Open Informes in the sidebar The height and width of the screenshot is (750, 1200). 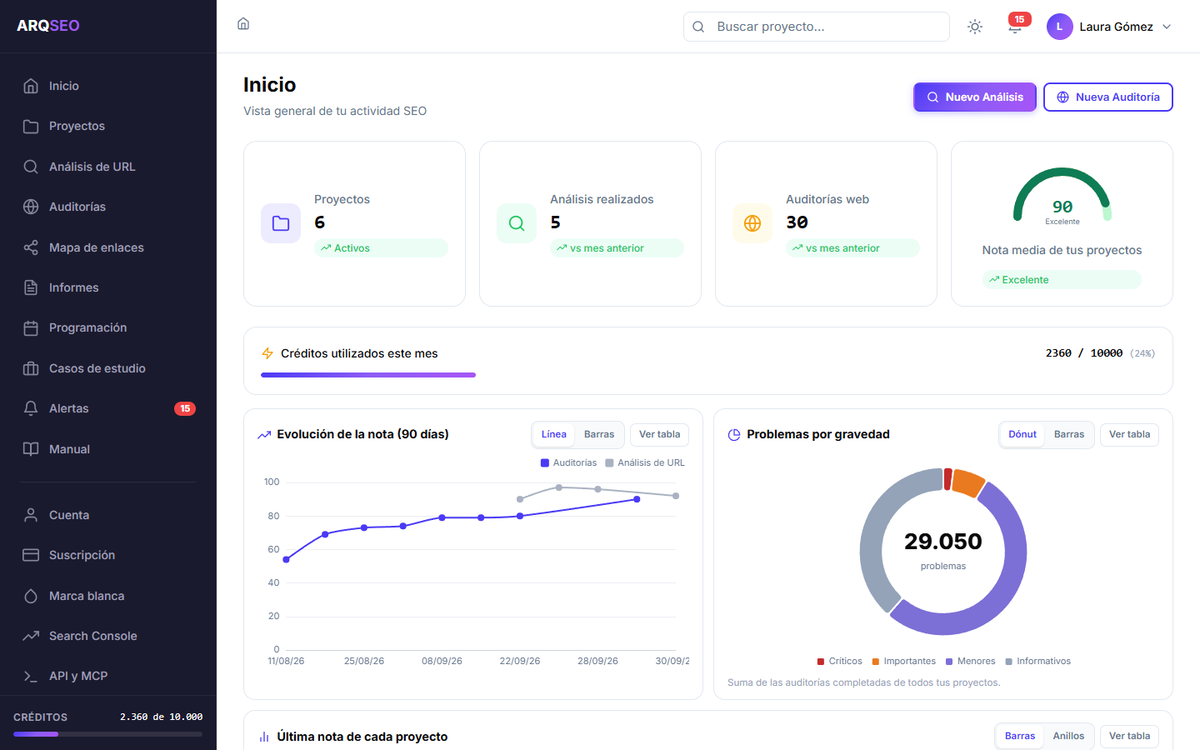pos(108,287)
